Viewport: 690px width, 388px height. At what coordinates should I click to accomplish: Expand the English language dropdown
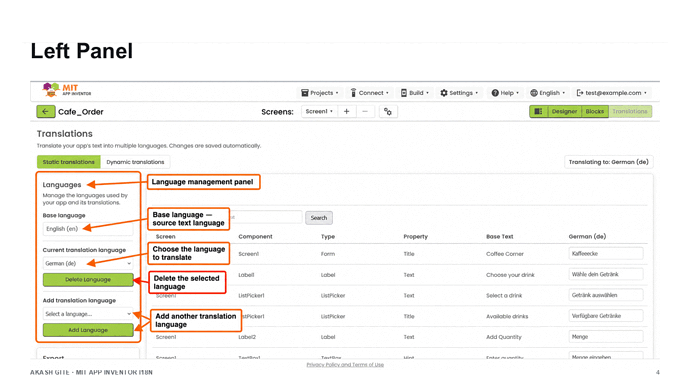click(x=548, y=93)
